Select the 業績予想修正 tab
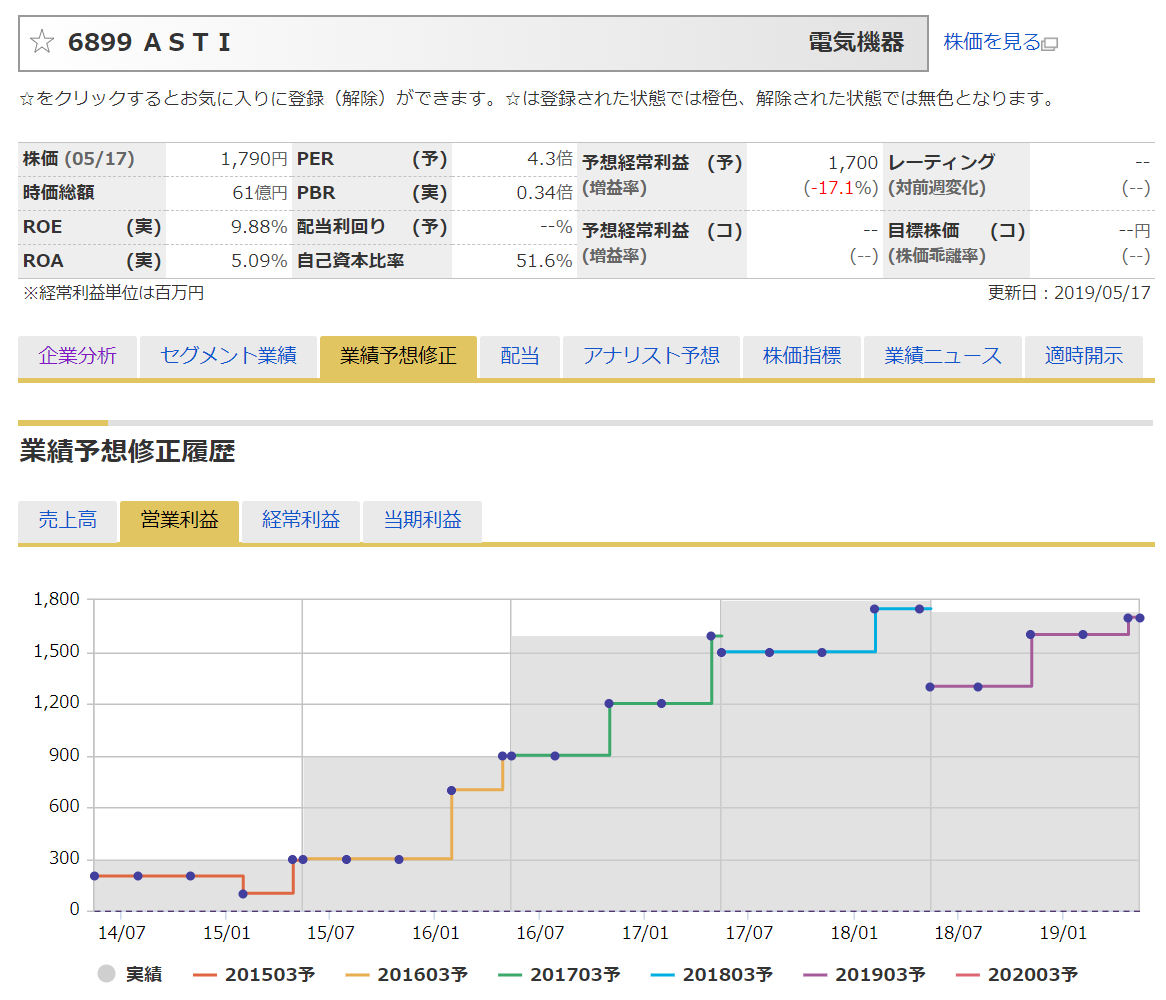This screenshot has width=1166, height=1000. click(x=399, y=356)
